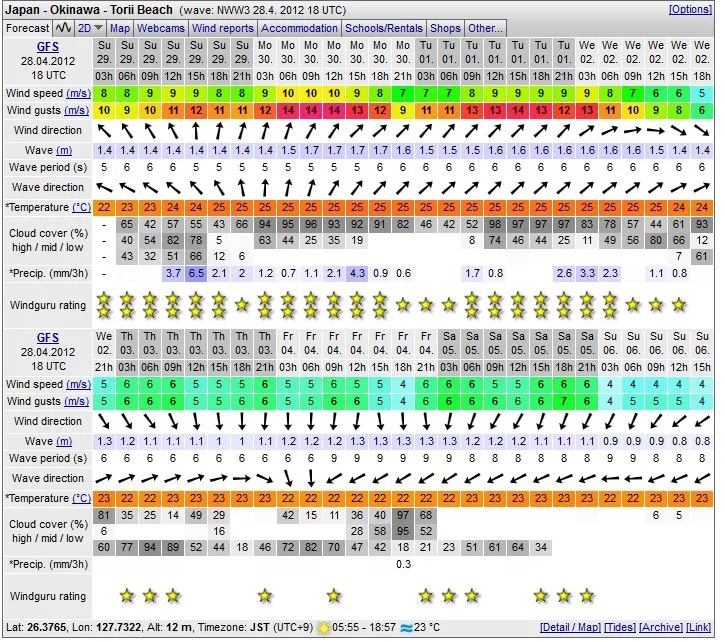The image size is (725, 642).
Task: Click Wind gusts (m/s) unit link in upper table
Action: (x=76, y=111)
